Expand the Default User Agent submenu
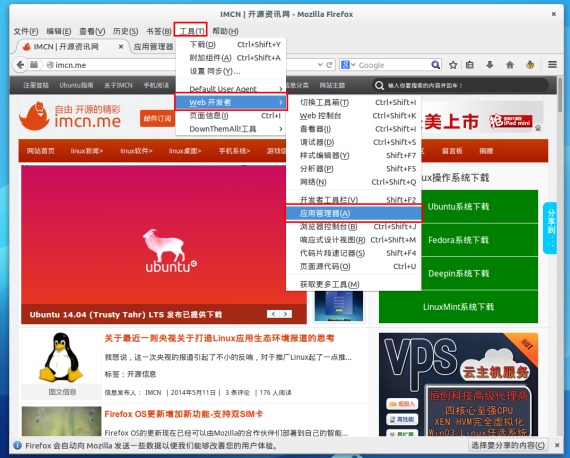Image resolution: width=570 pixels, height=458 pixels. 231,89
